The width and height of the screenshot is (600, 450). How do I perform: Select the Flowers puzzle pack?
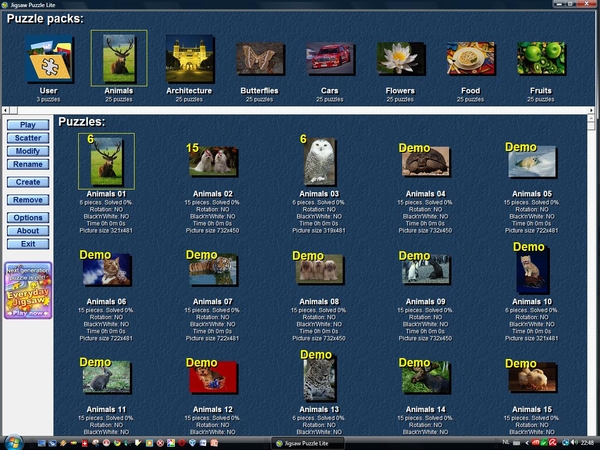399,61
